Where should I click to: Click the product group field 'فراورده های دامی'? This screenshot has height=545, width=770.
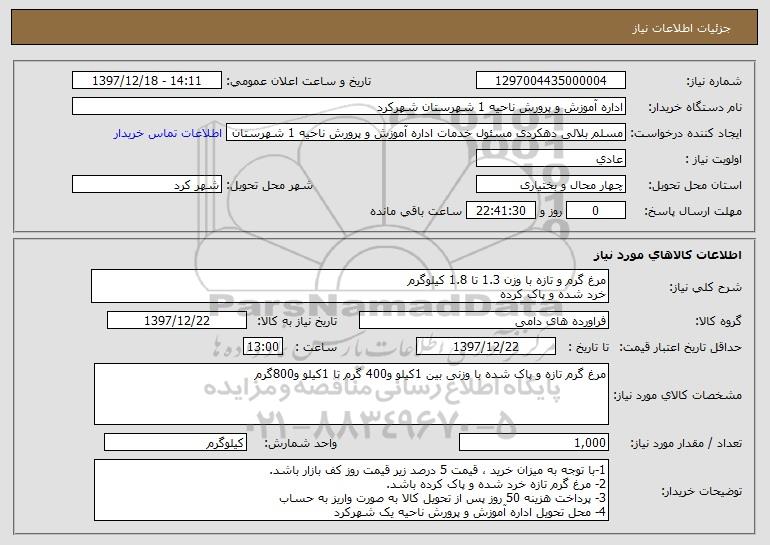point(484,321)
